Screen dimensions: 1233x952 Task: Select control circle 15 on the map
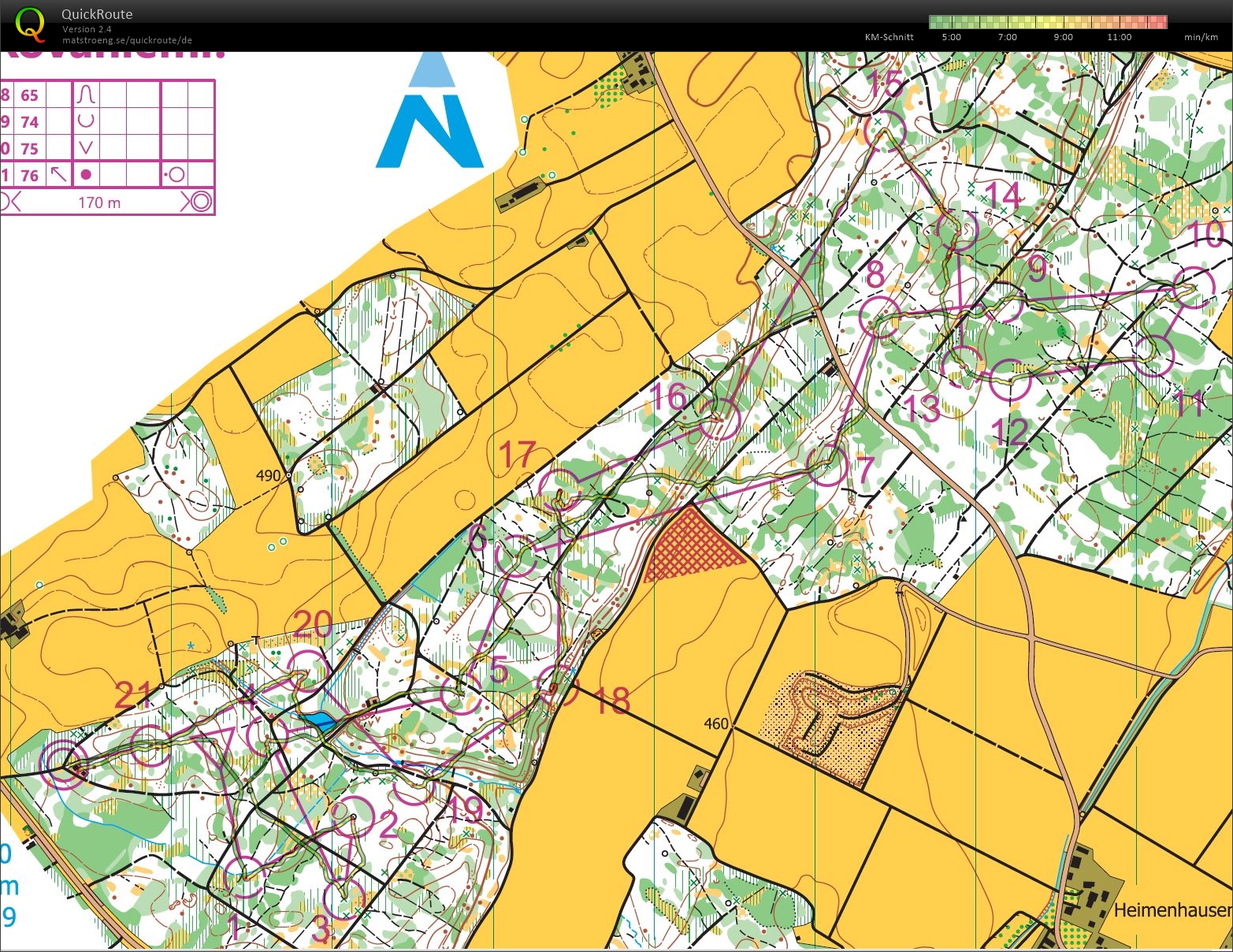(x=884, y=131)
